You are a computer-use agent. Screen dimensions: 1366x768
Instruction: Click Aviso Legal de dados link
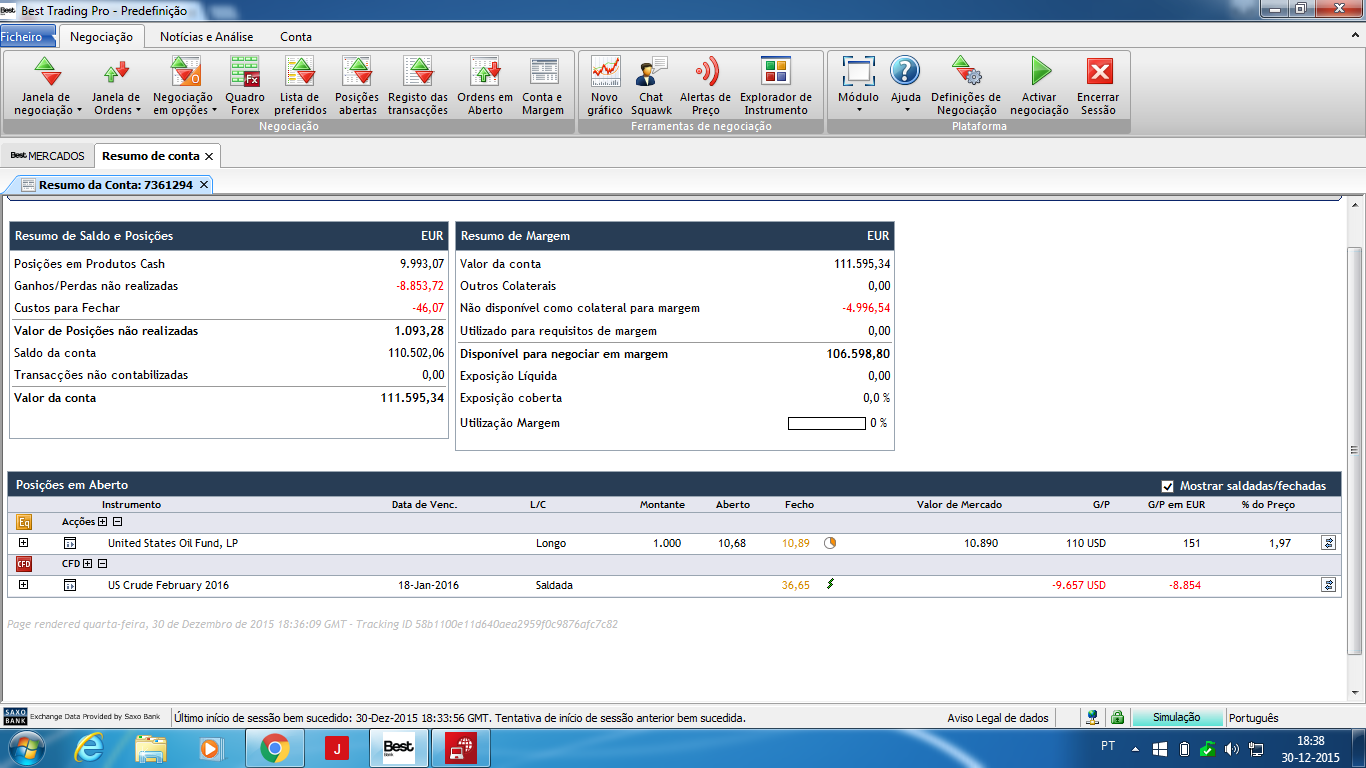997,718
